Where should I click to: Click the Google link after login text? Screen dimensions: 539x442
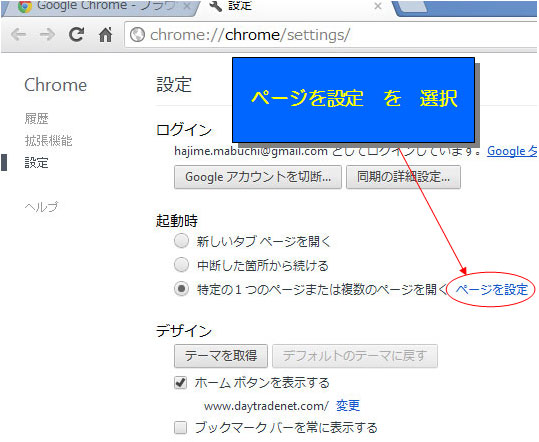pyautogui.click(x=512, y=151)
